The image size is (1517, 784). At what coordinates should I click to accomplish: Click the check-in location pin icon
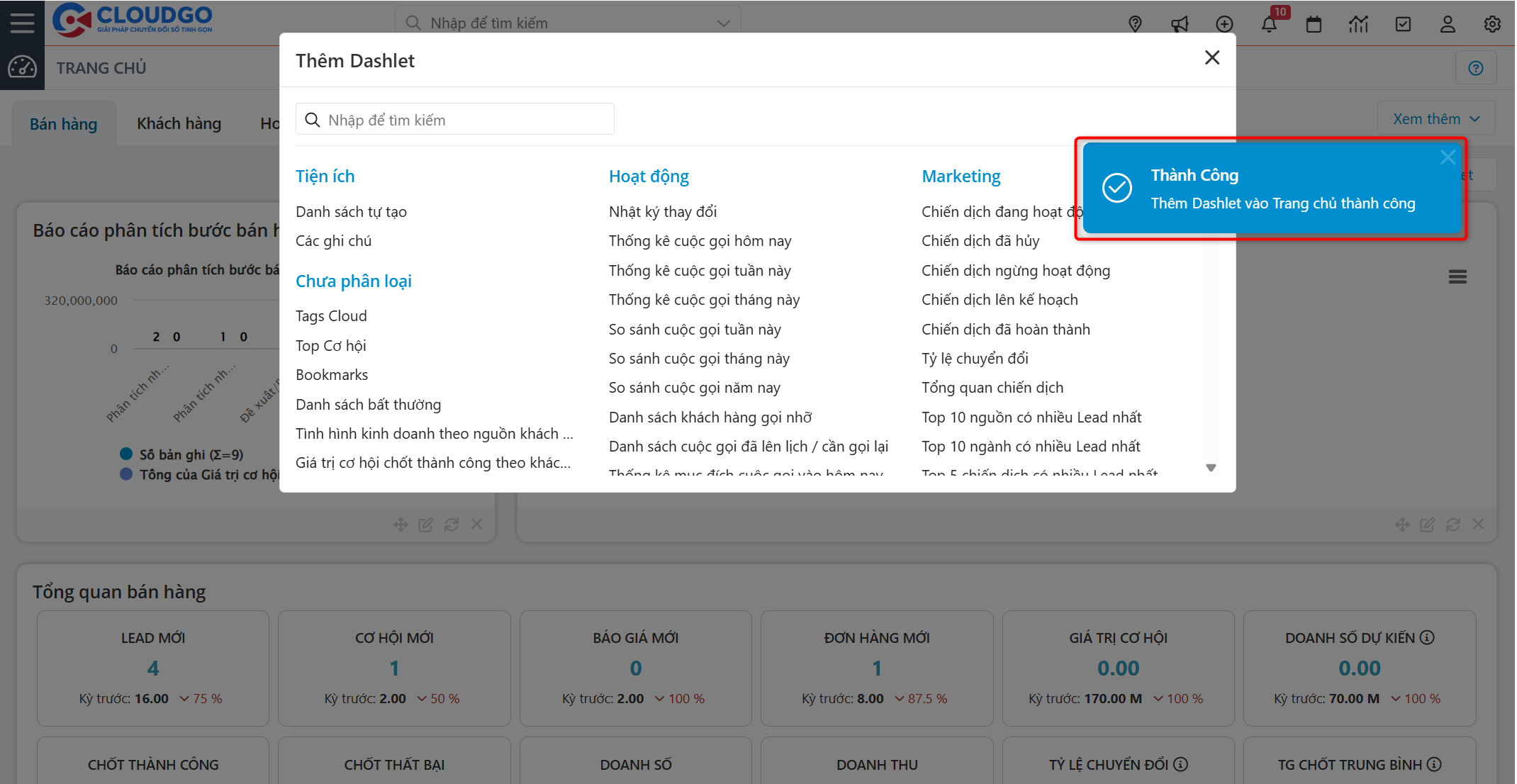click(1136, 23)
